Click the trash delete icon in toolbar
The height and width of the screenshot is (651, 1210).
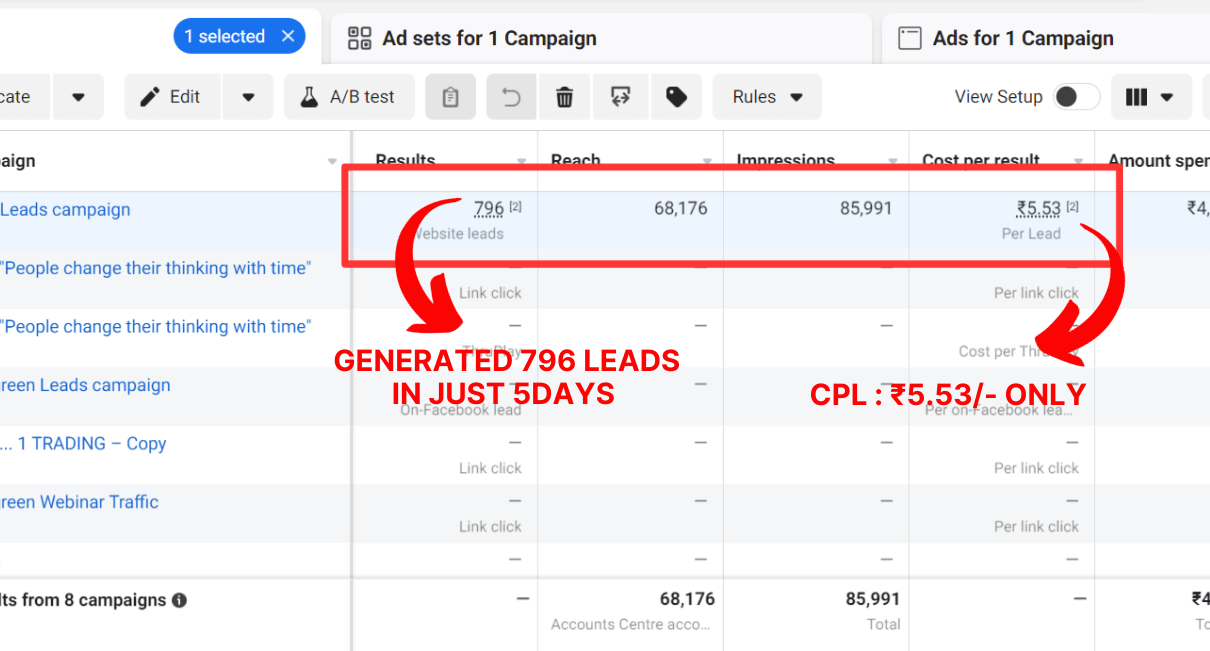tap(565, 97)
